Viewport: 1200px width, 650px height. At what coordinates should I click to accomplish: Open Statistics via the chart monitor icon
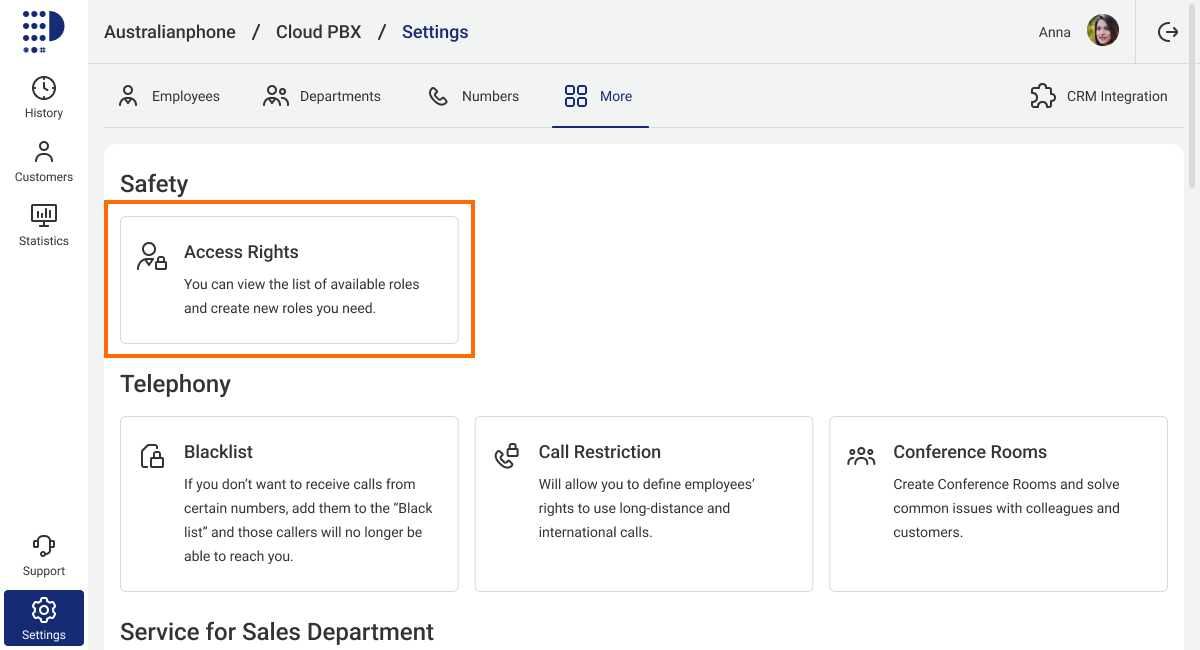pos(44,215)
